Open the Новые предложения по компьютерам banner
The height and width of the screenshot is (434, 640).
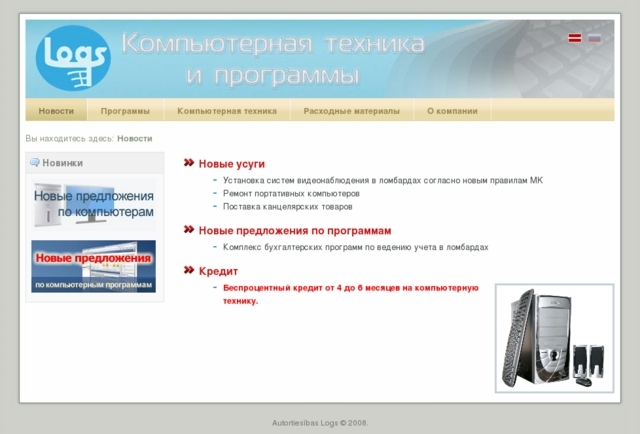[93, 203]
